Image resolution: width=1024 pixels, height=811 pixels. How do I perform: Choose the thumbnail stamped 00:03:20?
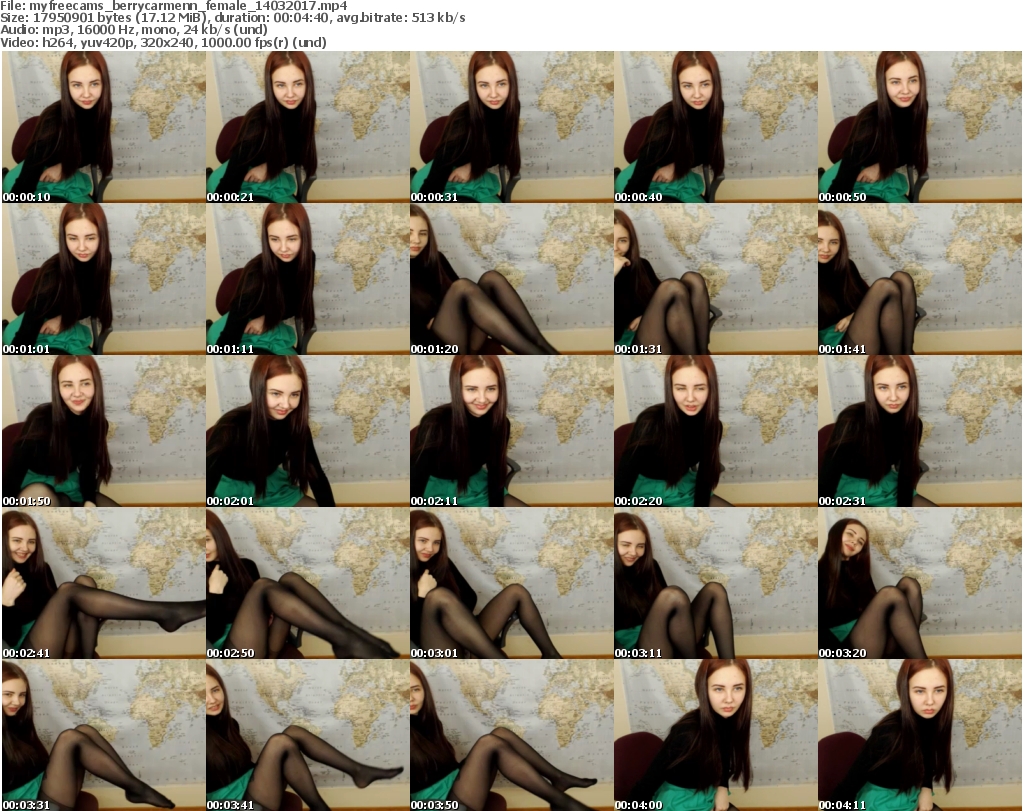coord(920,583)
